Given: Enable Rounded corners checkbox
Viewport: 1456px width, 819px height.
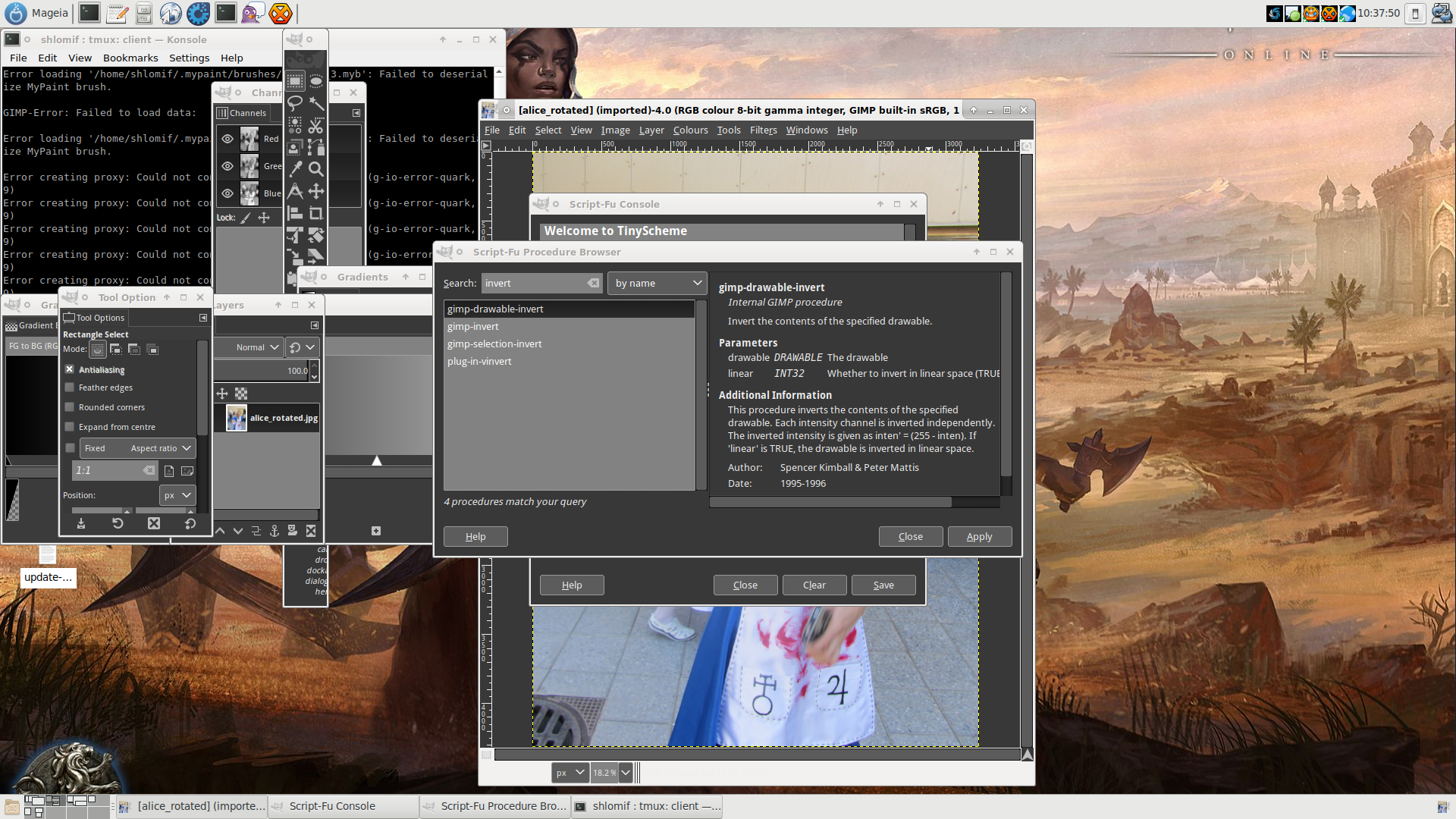Looking at the screenshot, I should click(x=70, y=407).
